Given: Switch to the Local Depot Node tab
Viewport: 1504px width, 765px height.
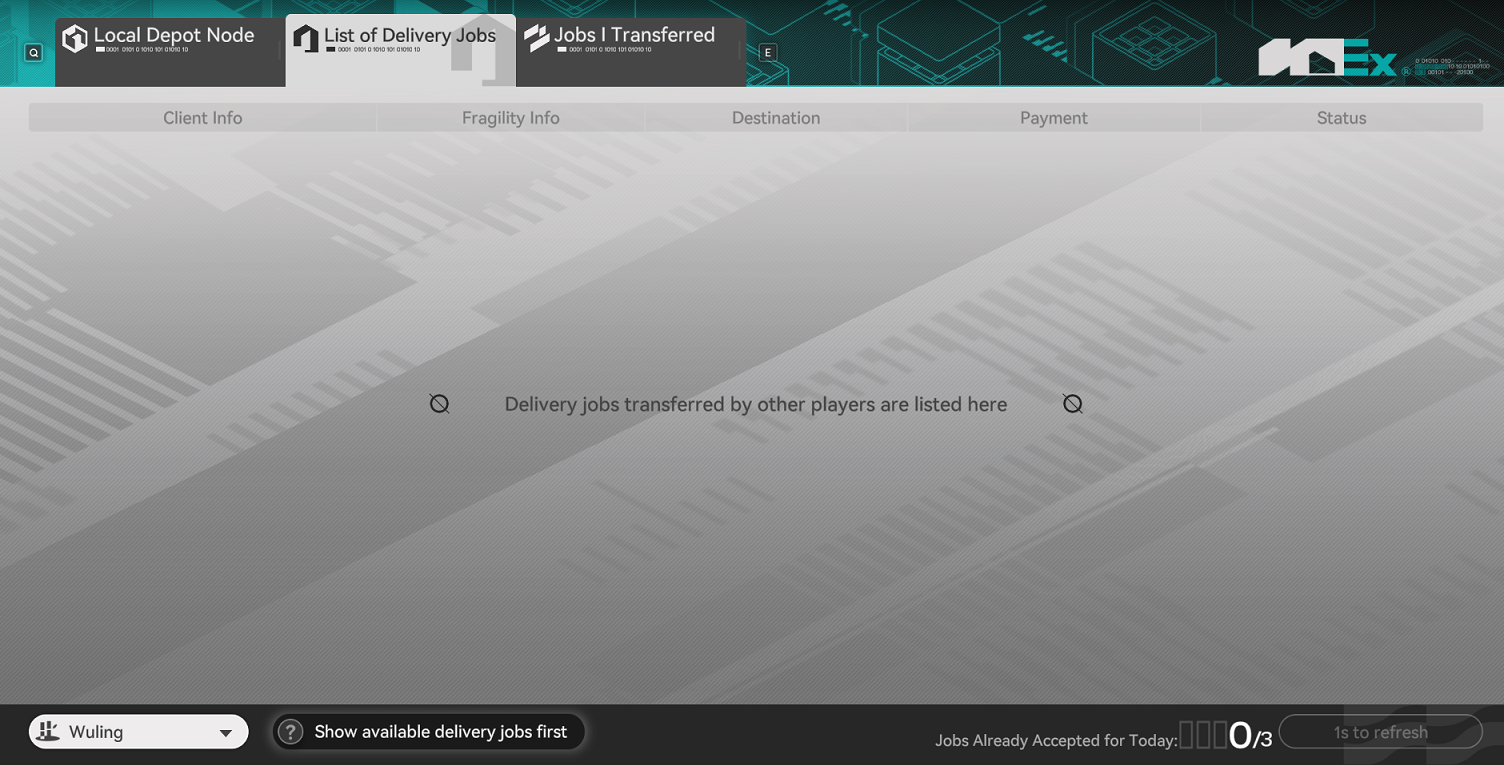Looking at the screenshot, I should tap(170, 52).
